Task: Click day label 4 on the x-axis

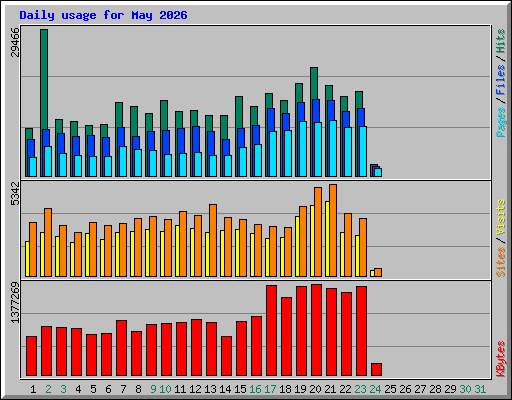Action: [78, 389]
